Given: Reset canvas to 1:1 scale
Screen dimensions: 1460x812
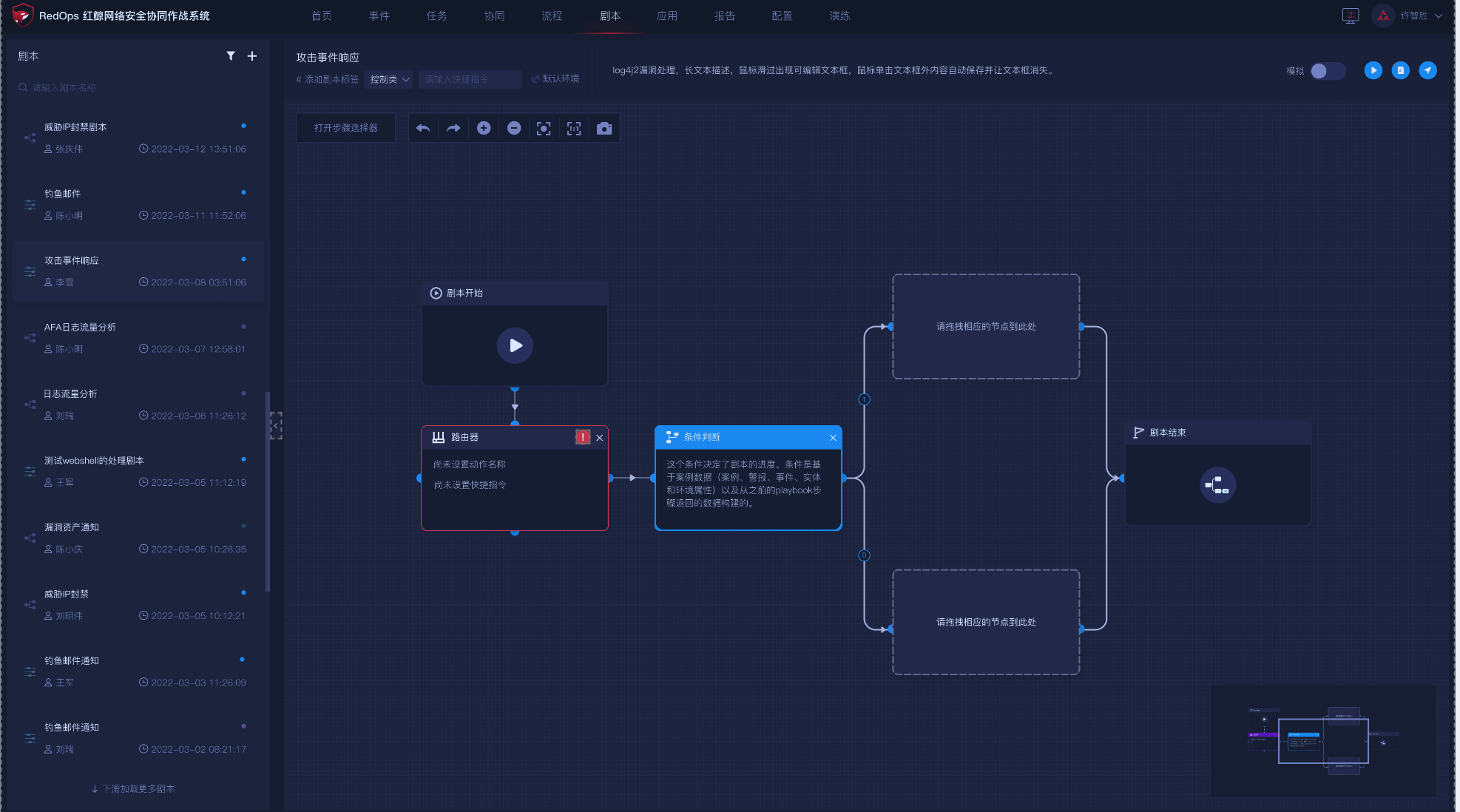Looking at the screenshot, I should 574,128.
